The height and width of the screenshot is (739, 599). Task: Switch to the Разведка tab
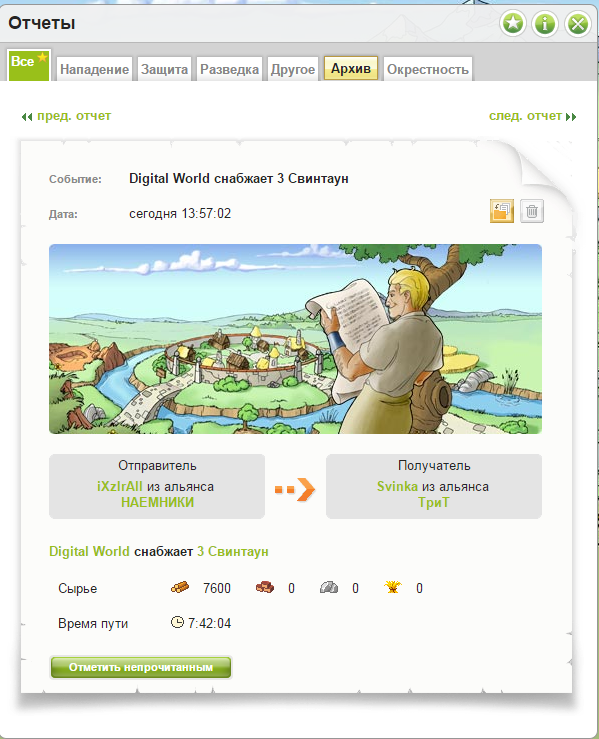(x=230, y=69)
